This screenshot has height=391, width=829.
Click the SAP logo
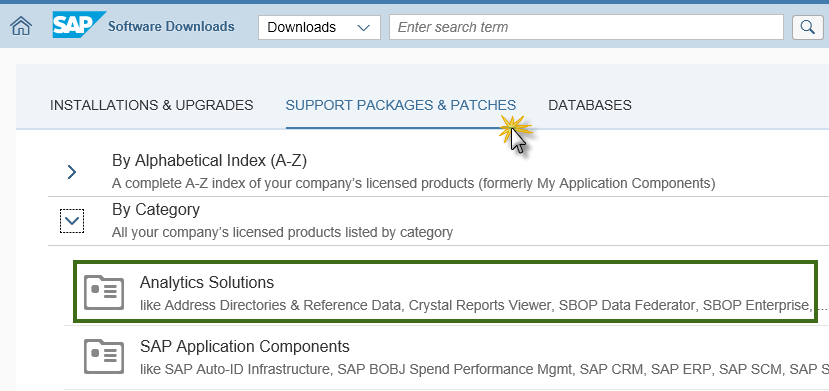point(78,25)
